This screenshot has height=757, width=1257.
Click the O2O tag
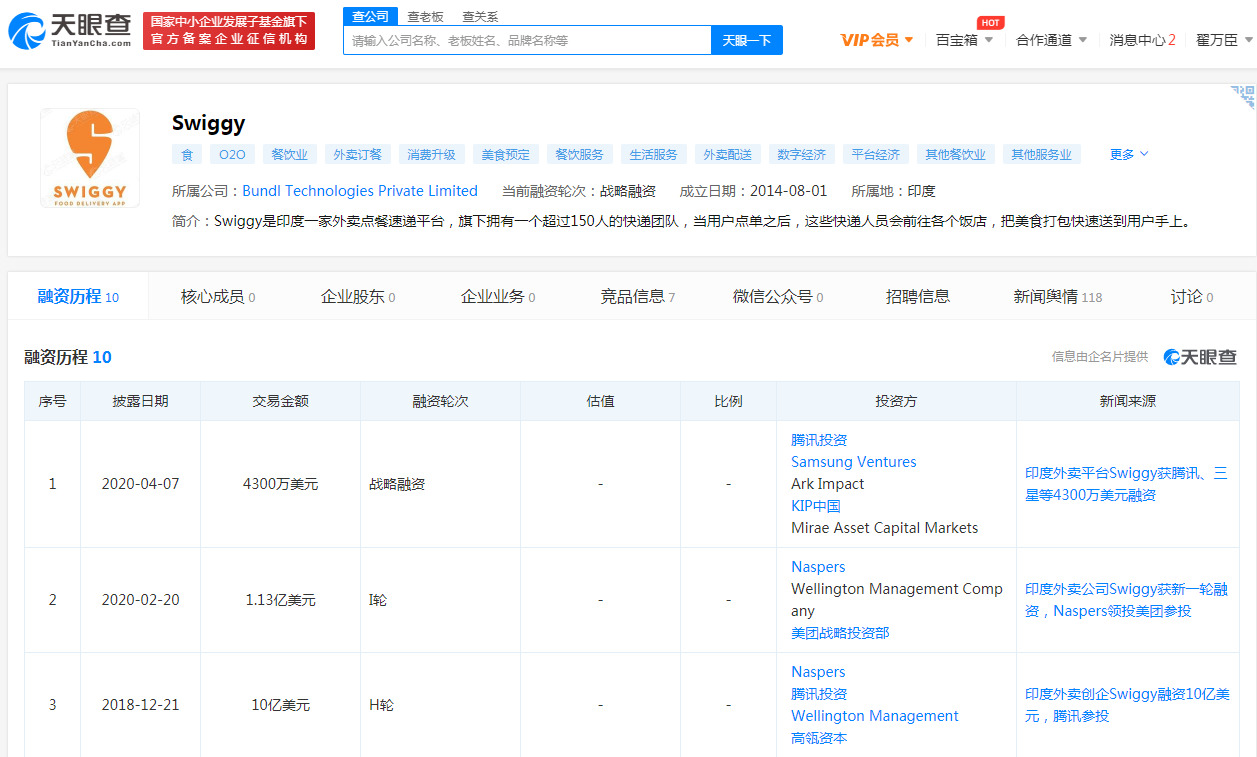[232, 154]
